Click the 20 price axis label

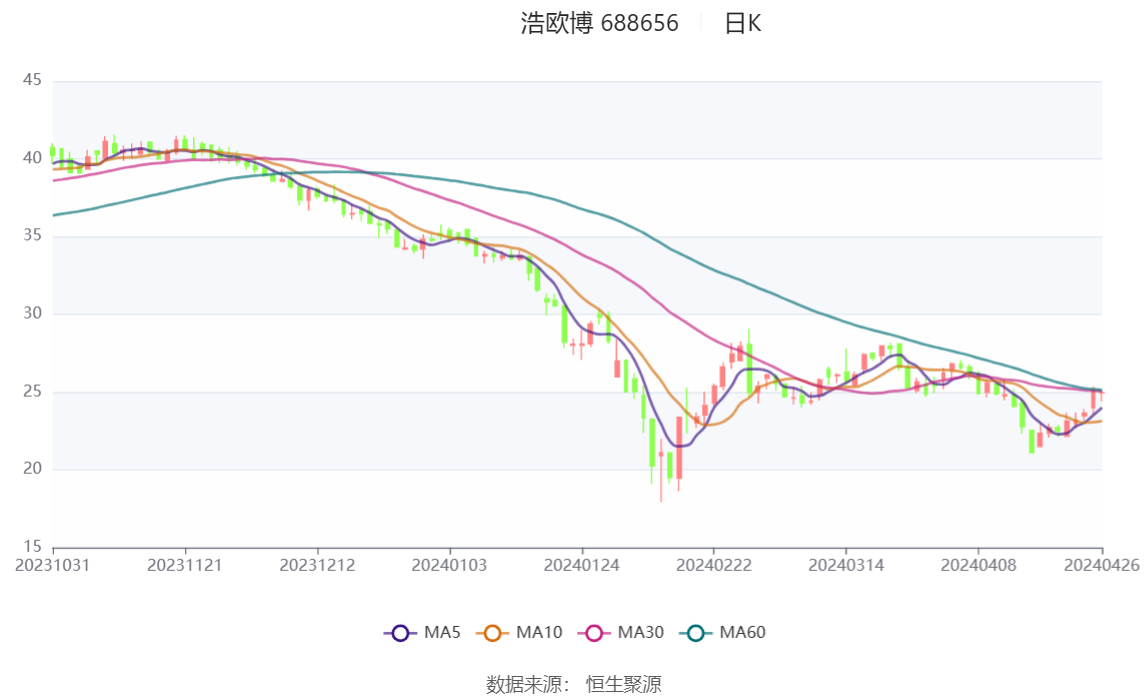pyautogui.click(x=32, y=469)
